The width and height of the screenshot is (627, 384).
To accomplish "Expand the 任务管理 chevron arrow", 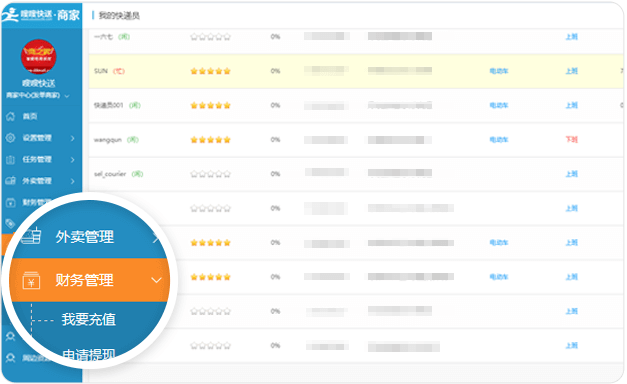I will [72, 160].
